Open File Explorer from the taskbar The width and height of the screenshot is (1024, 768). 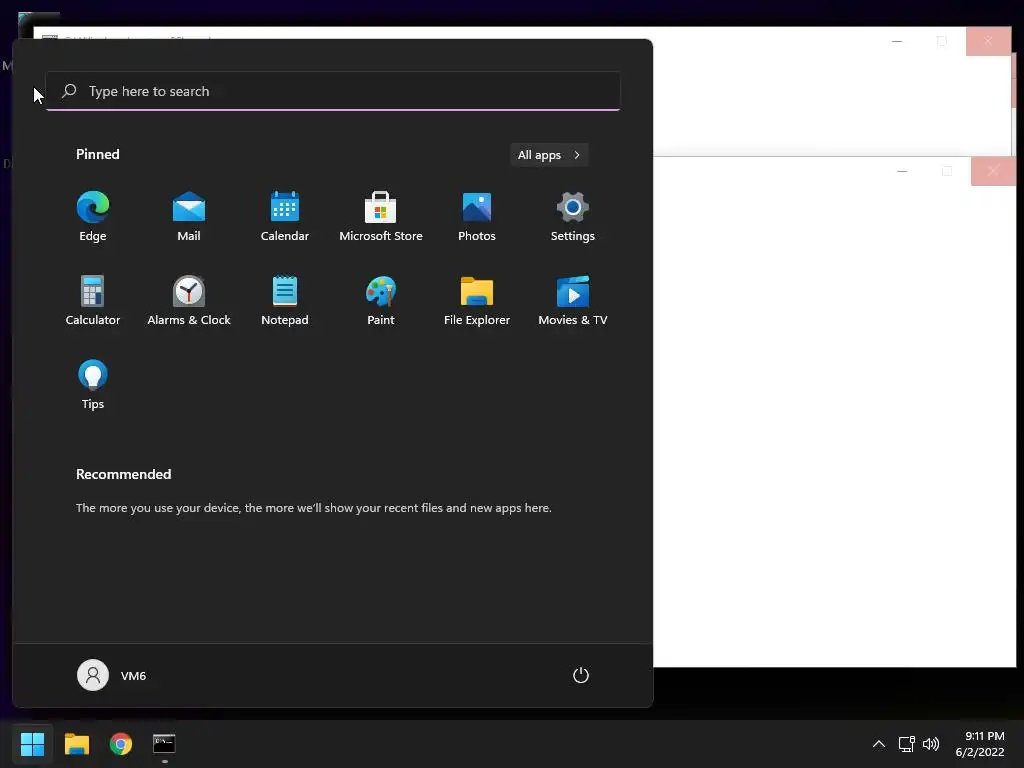point(76,744)
